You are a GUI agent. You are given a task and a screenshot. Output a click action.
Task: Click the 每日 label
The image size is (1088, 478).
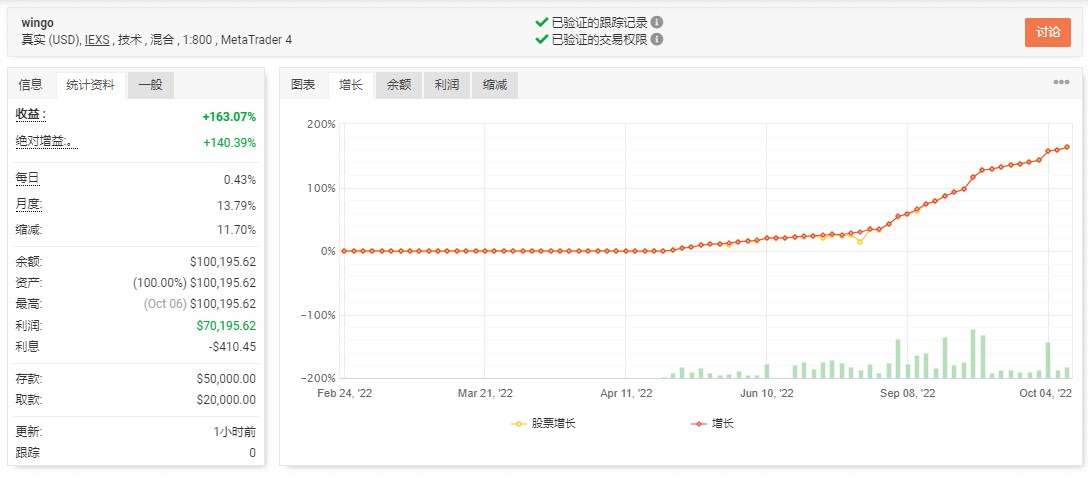(28, 179)
